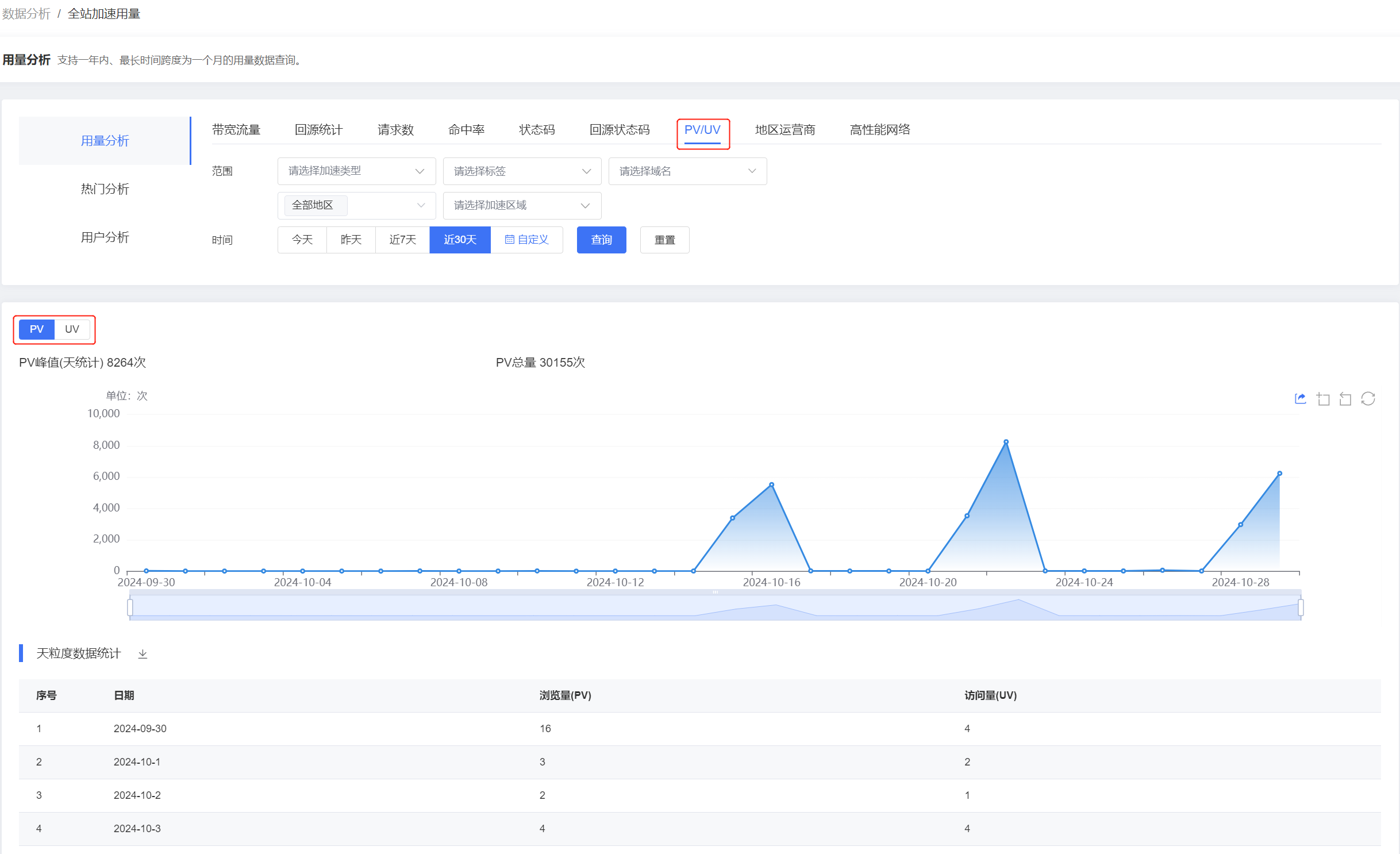Click the chart refresh/restore icon

point(1368,399)
